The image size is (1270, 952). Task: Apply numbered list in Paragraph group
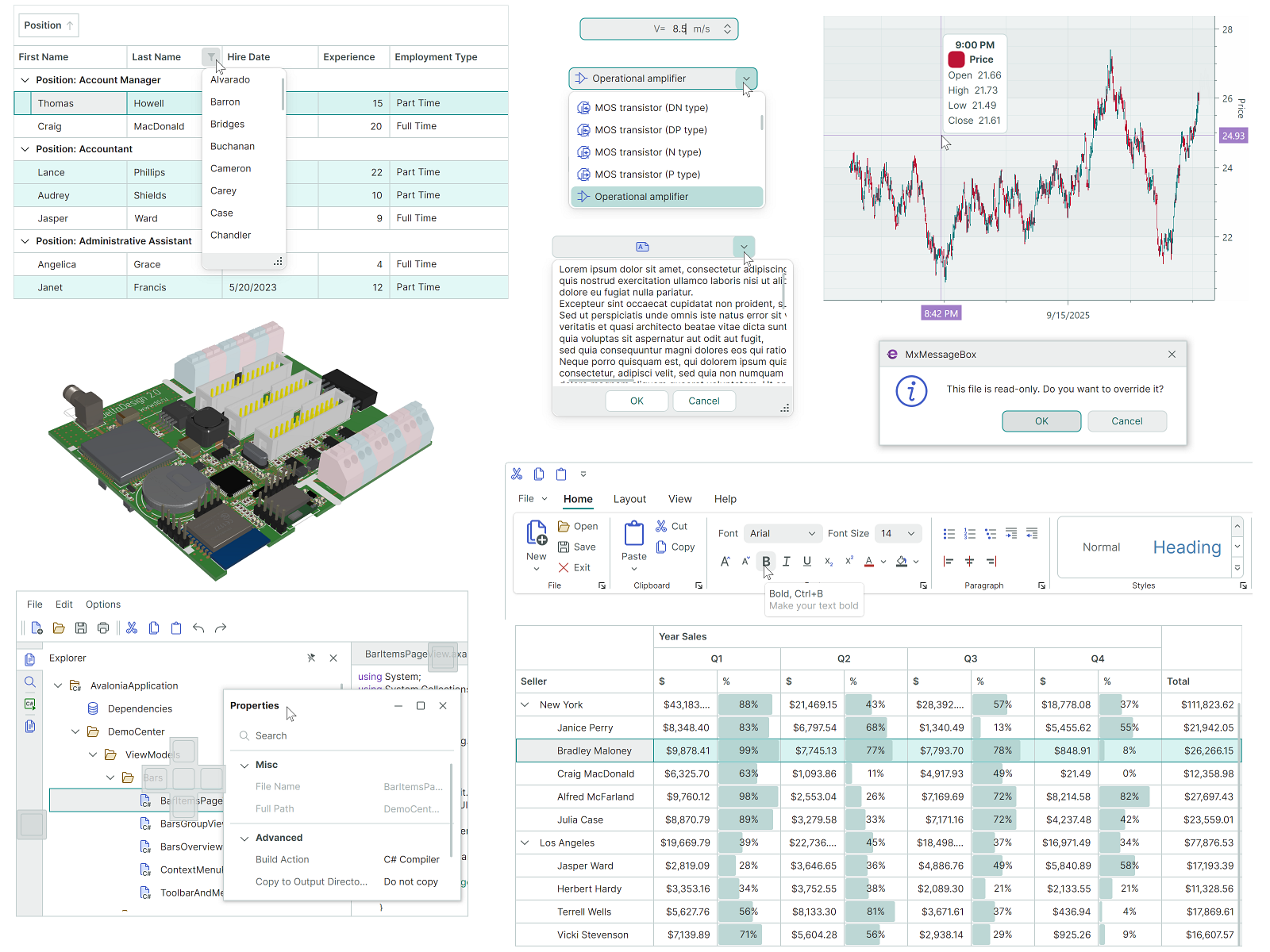[x=969, y=534]
